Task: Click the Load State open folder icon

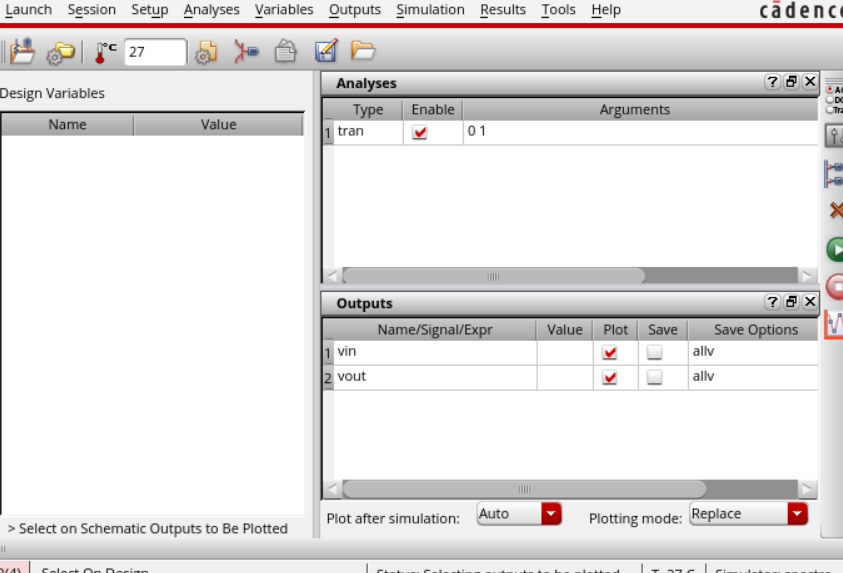Action: pos(363,51)
